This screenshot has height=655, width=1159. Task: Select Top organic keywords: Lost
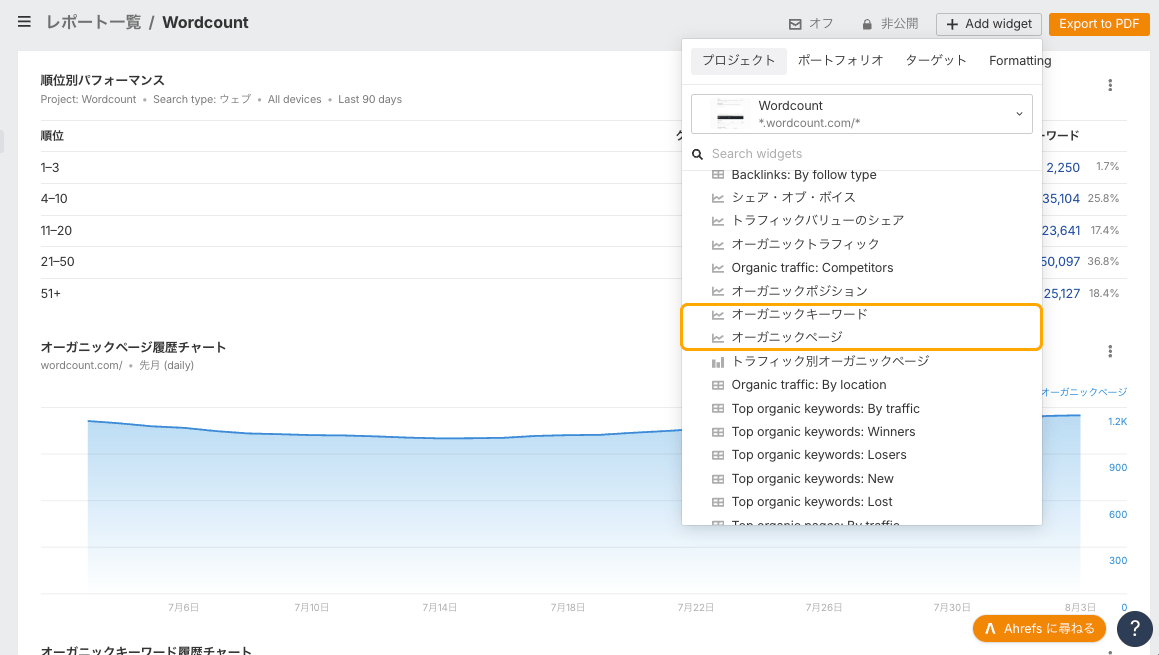click(x=812, y=502)
